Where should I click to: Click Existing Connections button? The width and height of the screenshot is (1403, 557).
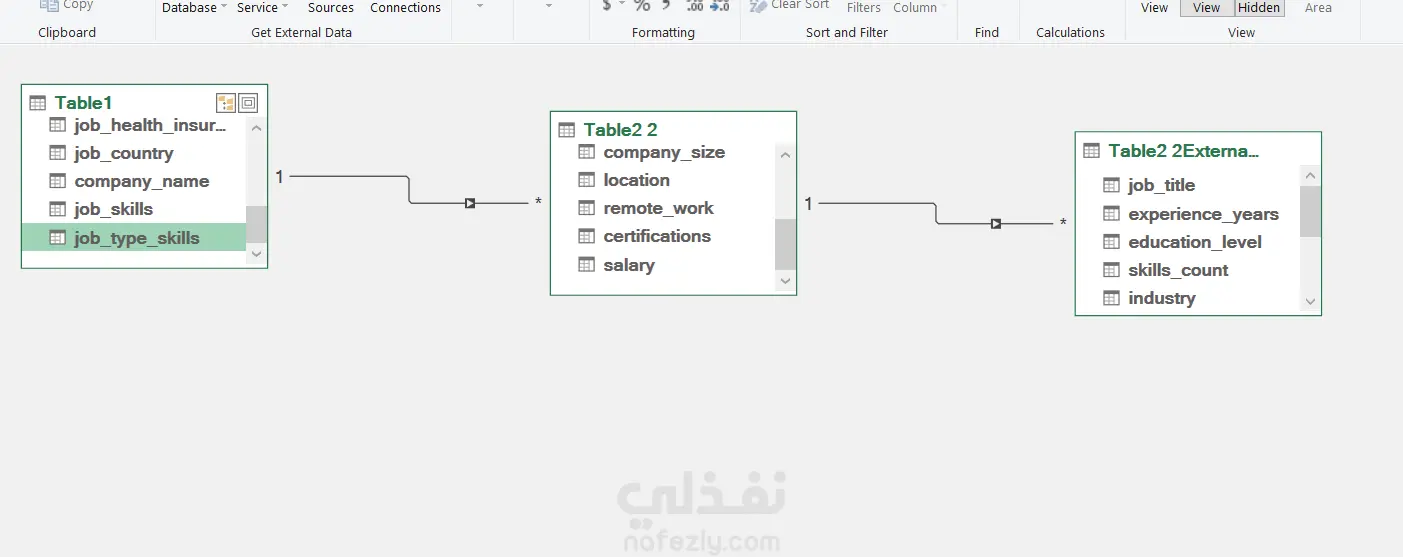405,7
